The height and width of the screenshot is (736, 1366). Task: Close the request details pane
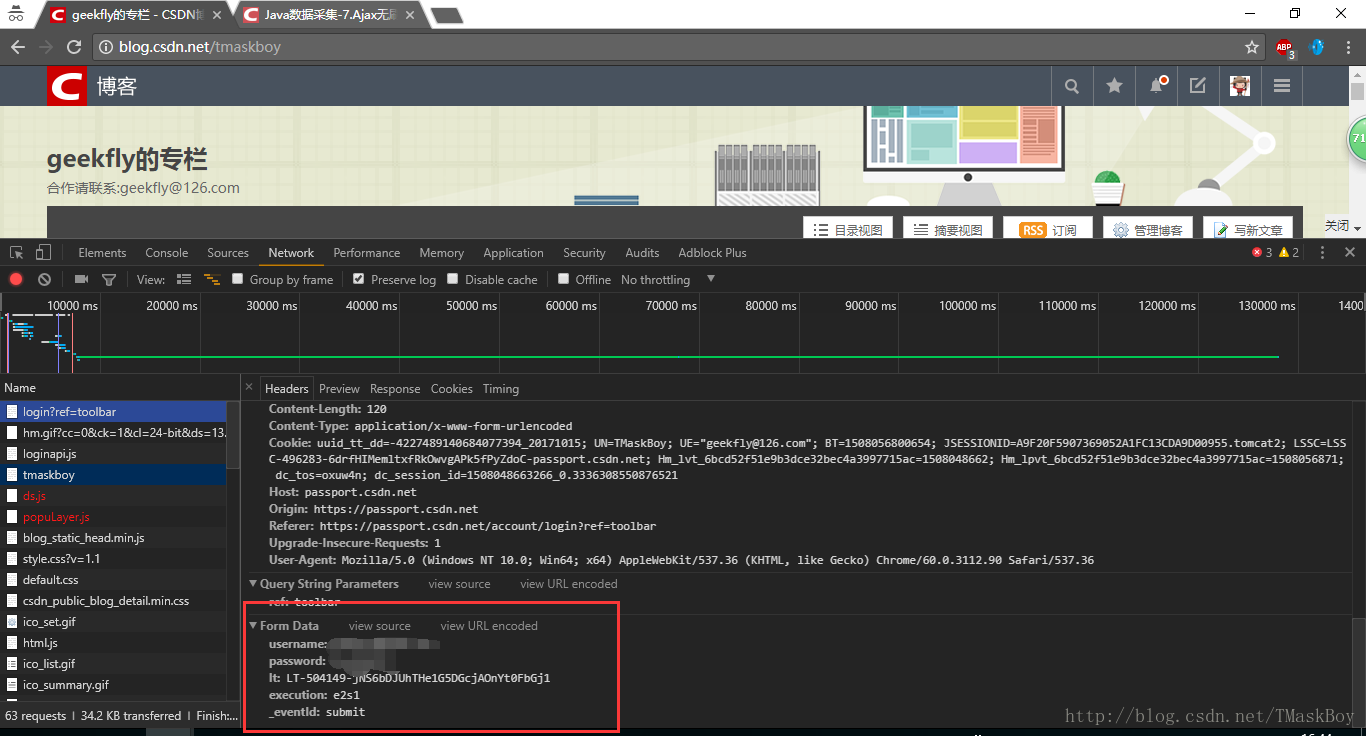click(250, 387)
